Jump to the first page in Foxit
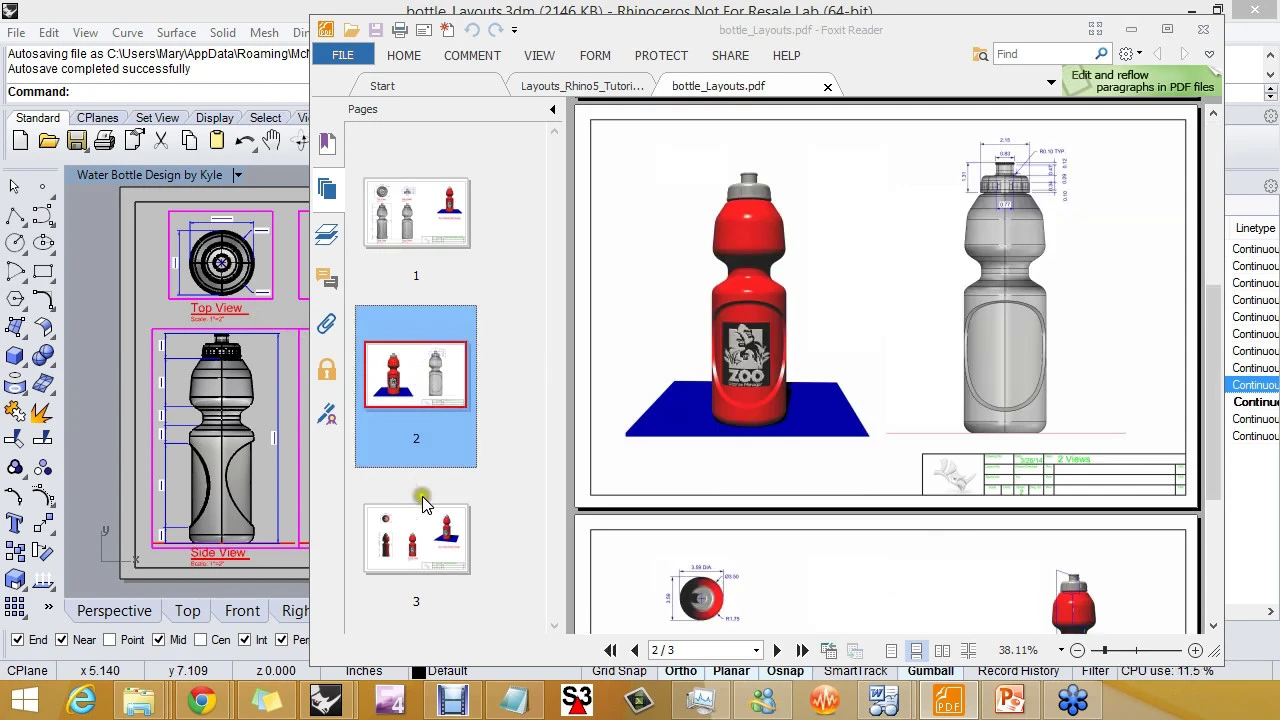 pyautogui.click(x=610, y=650)
